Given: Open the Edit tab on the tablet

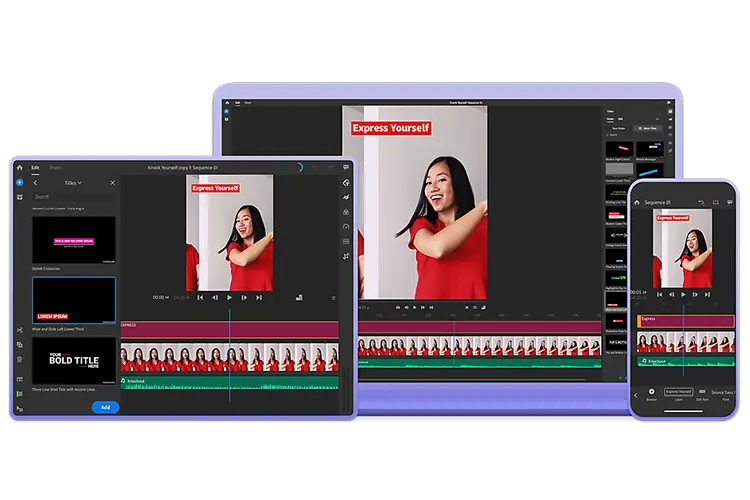Looking at the screenshot, I should click(x=35, y=167).
